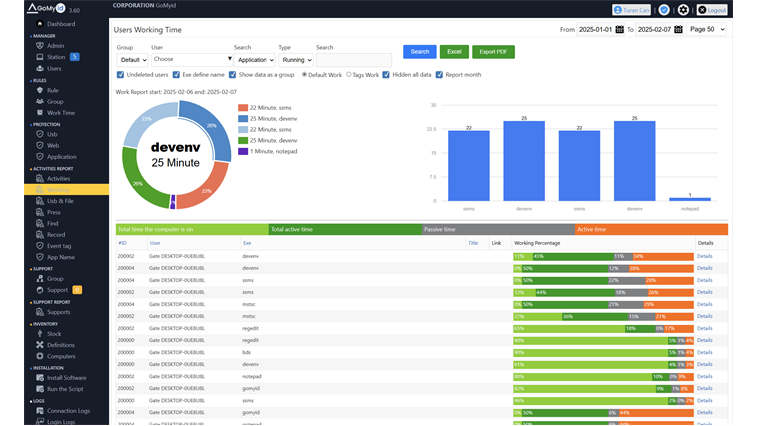Open the Dashboard from the sidebar
The height and width of the screenshot is (426, 758).
[60, 23]
